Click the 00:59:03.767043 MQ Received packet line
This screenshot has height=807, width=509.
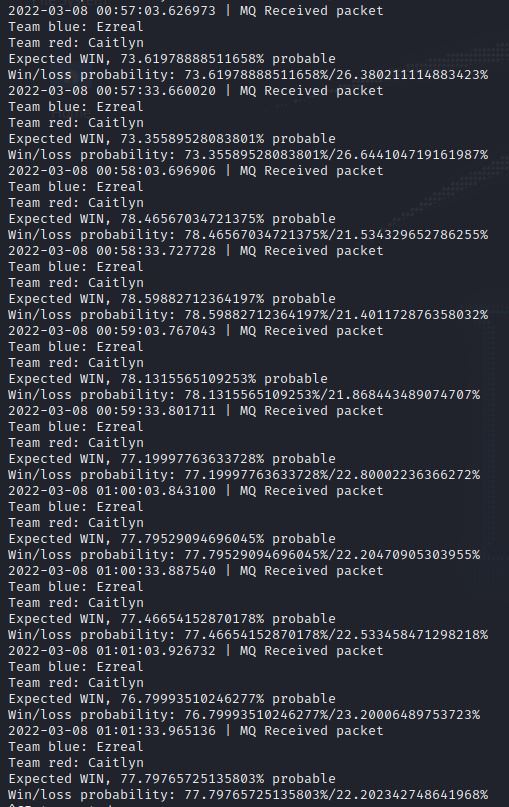(x=196, y=331)
